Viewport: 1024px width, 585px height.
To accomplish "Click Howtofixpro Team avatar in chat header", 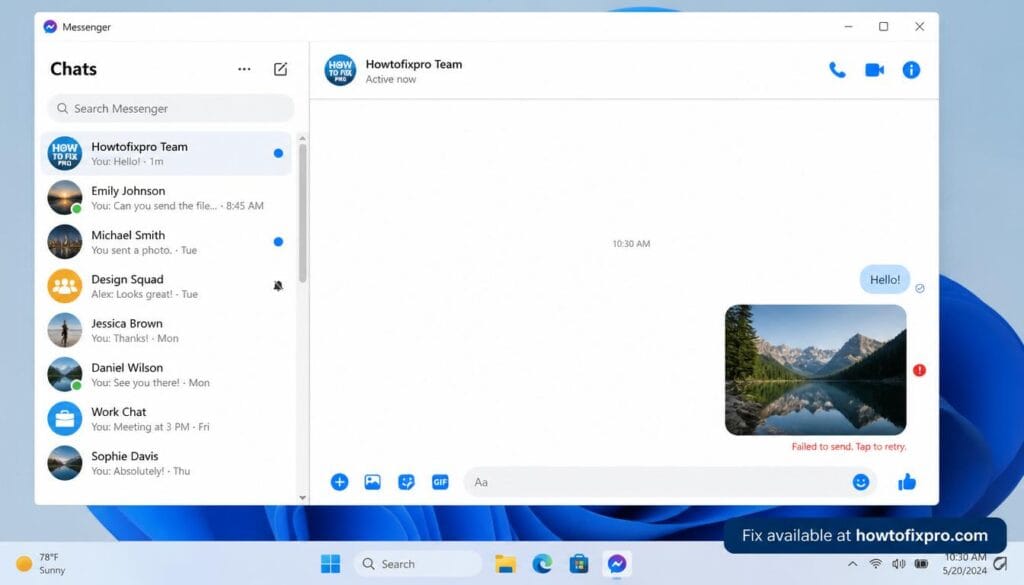I will (340, 71).
